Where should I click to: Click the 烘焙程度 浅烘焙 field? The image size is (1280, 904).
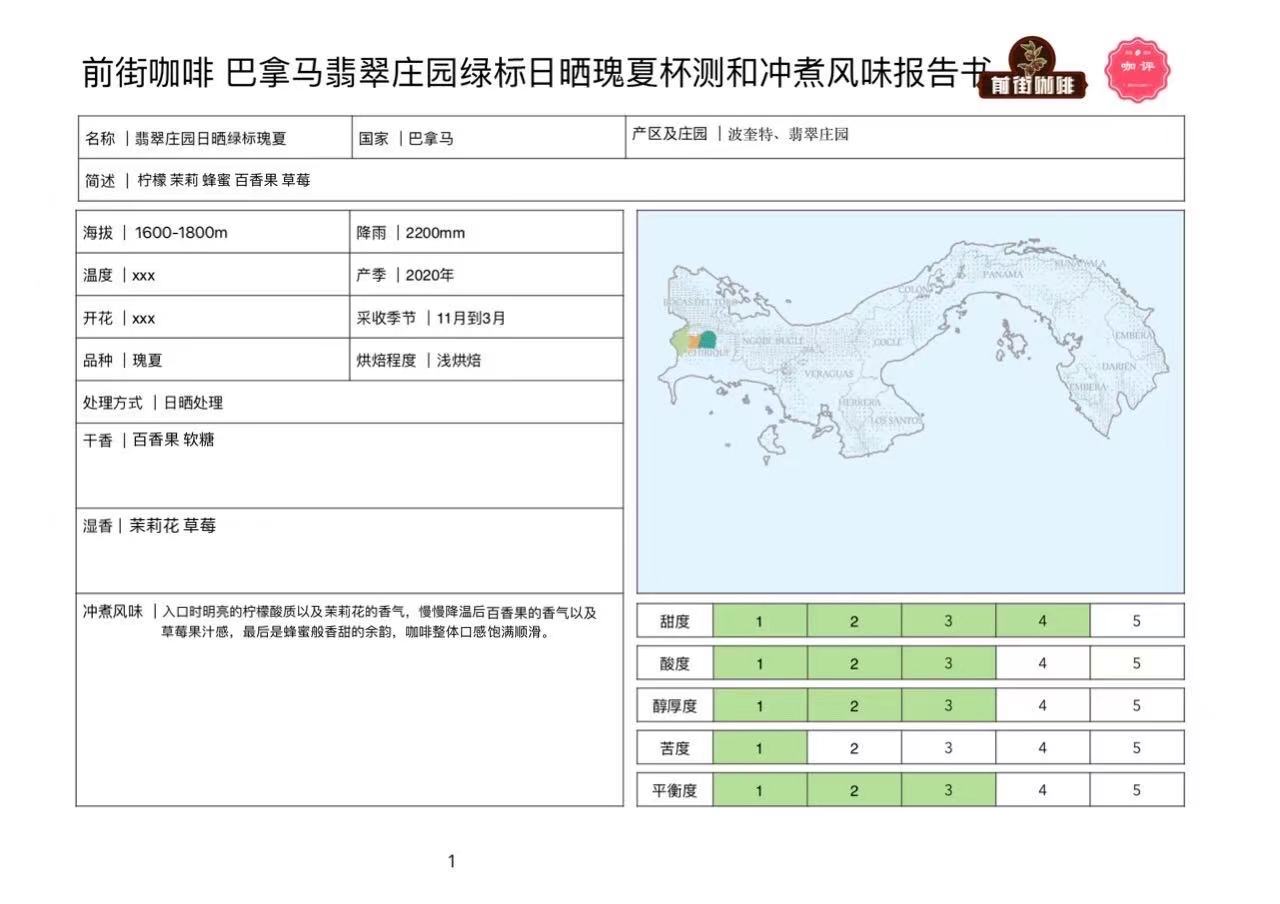(x=486, y=360)
